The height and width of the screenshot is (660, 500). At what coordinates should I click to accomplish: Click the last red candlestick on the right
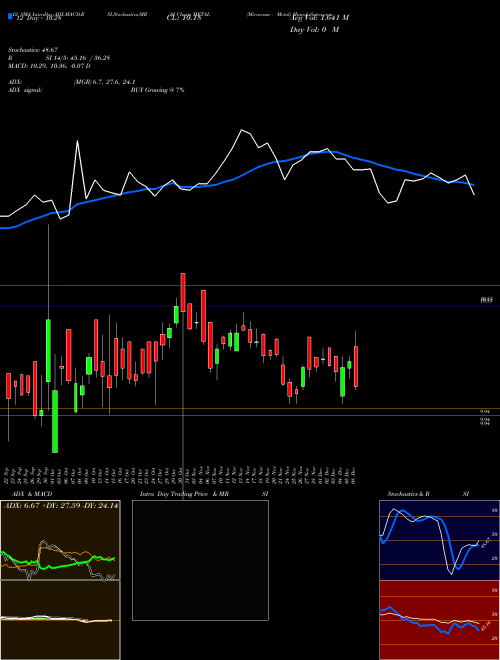pos(356,367)
